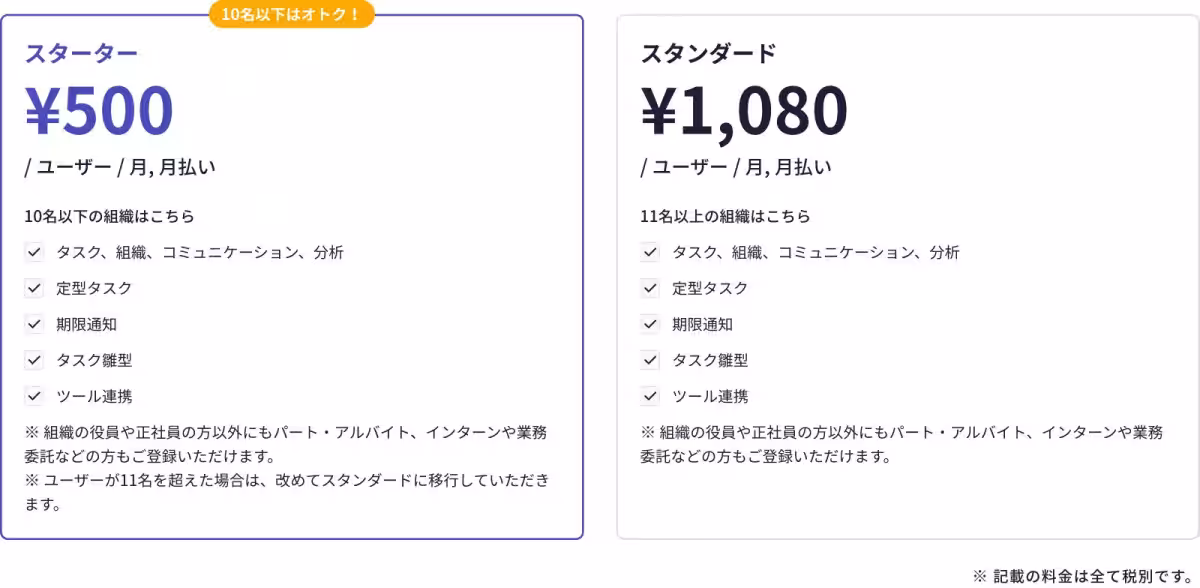Click the 11名以上の組織はこちら text
Screen dimensions: 1200x588
(725, 216)
